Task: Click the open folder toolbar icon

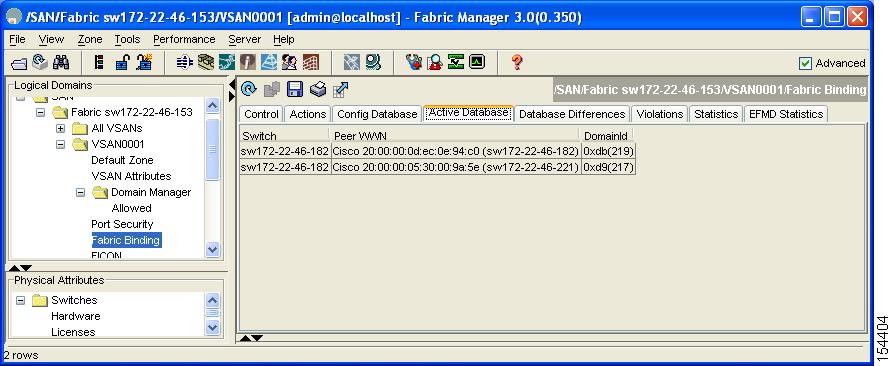Action: coord(19,63)
